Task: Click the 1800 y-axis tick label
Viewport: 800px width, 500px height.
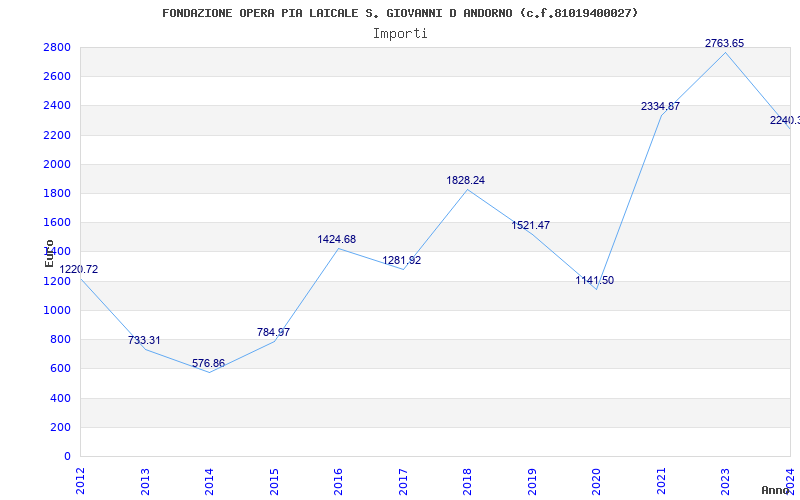Action: pyautogui.click(x=57, y=193)
